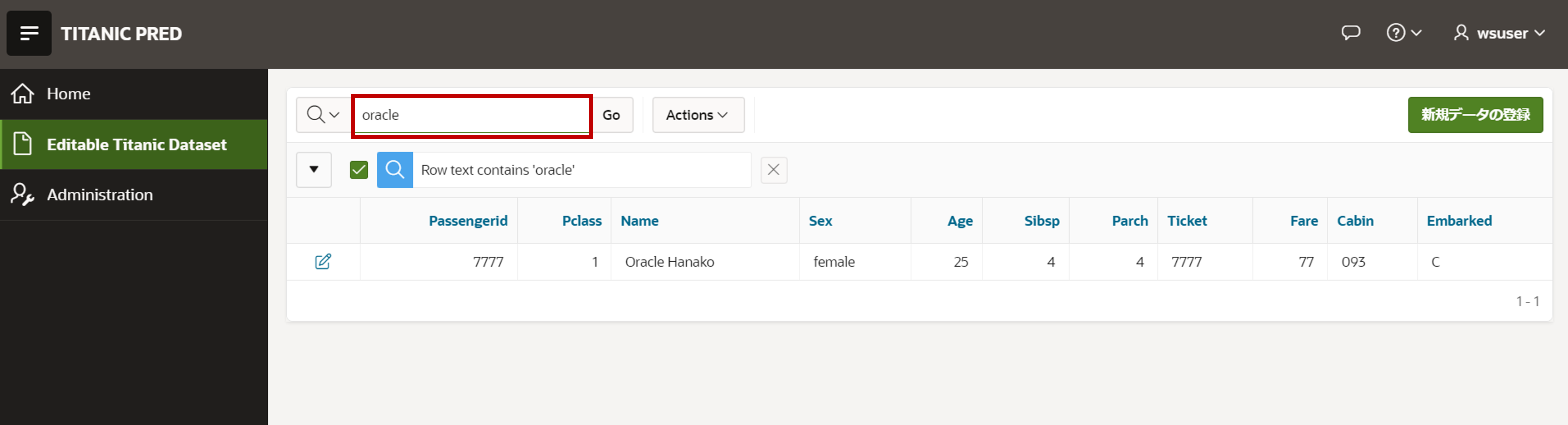Open the feedback speech bubble icon
The width and height of the screenshot is (1568, 425).
coord(1350,33)
